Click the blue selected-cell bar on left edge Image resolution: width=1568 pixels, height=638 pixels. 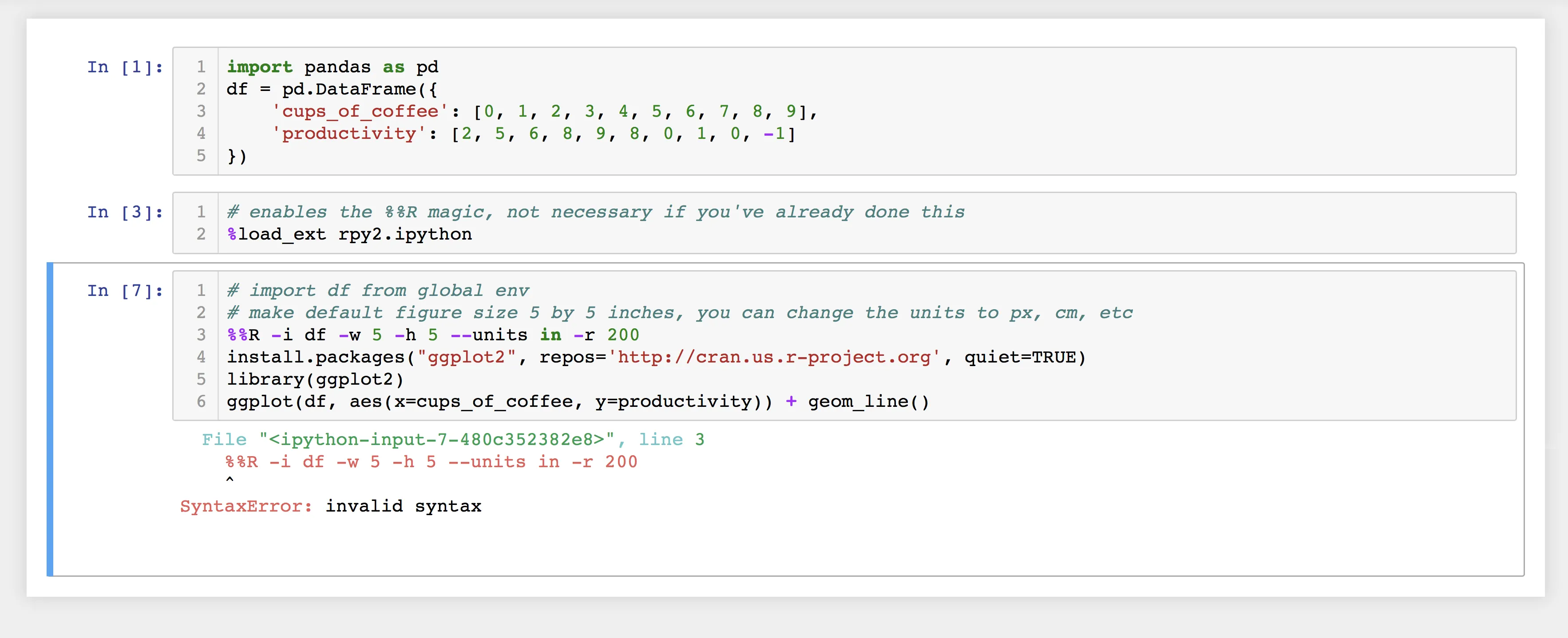(50, 419)
